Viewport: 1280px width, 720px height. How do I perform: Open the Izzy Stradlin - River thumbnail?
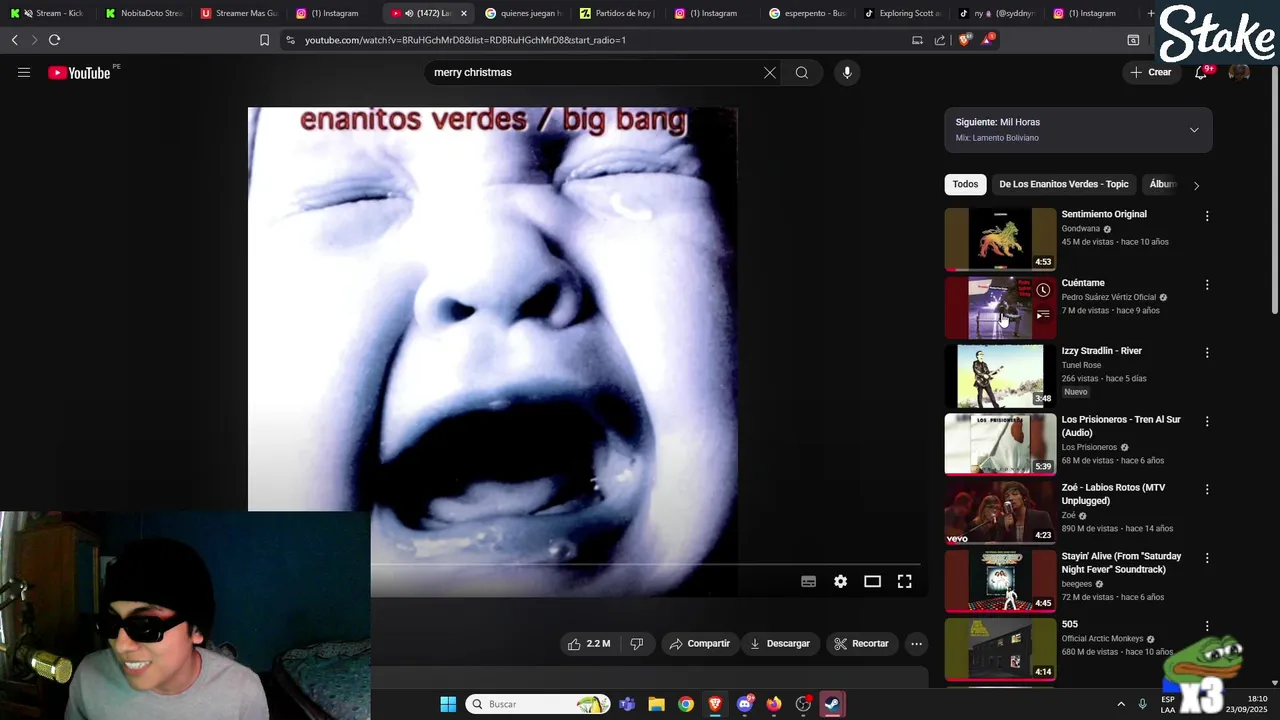[1000, 376]
